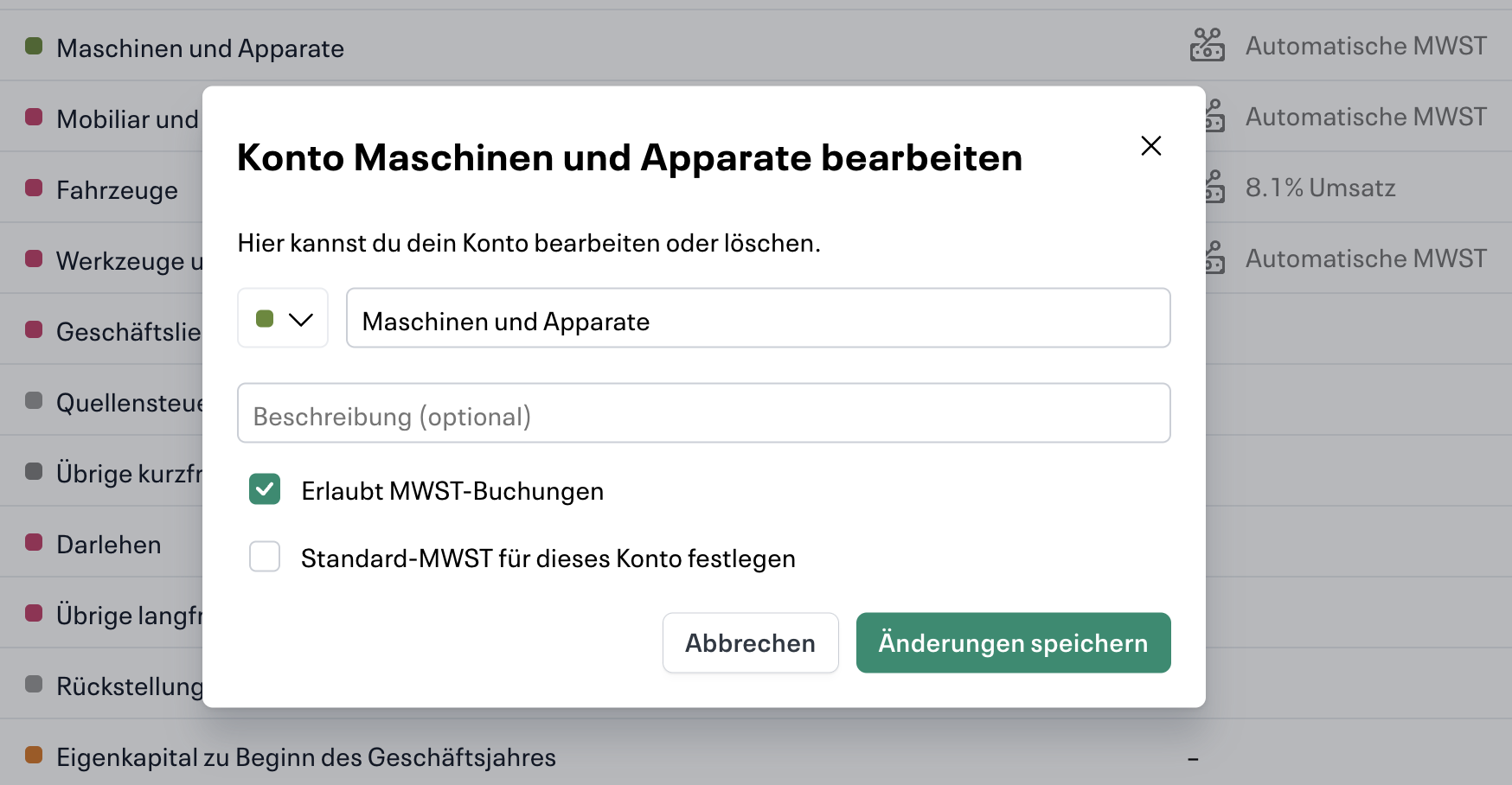
Task: Click the gray dot beside Quellensteuer
Action: click(35, 400)
